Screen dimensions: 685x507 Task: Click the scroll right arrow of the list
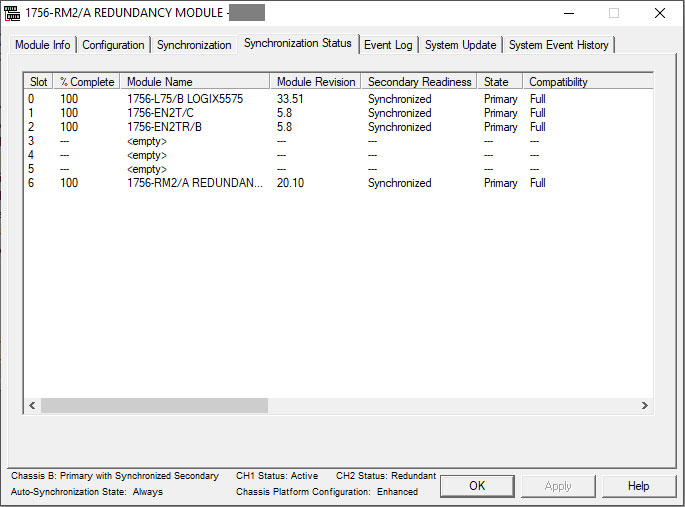coord(644,405)
